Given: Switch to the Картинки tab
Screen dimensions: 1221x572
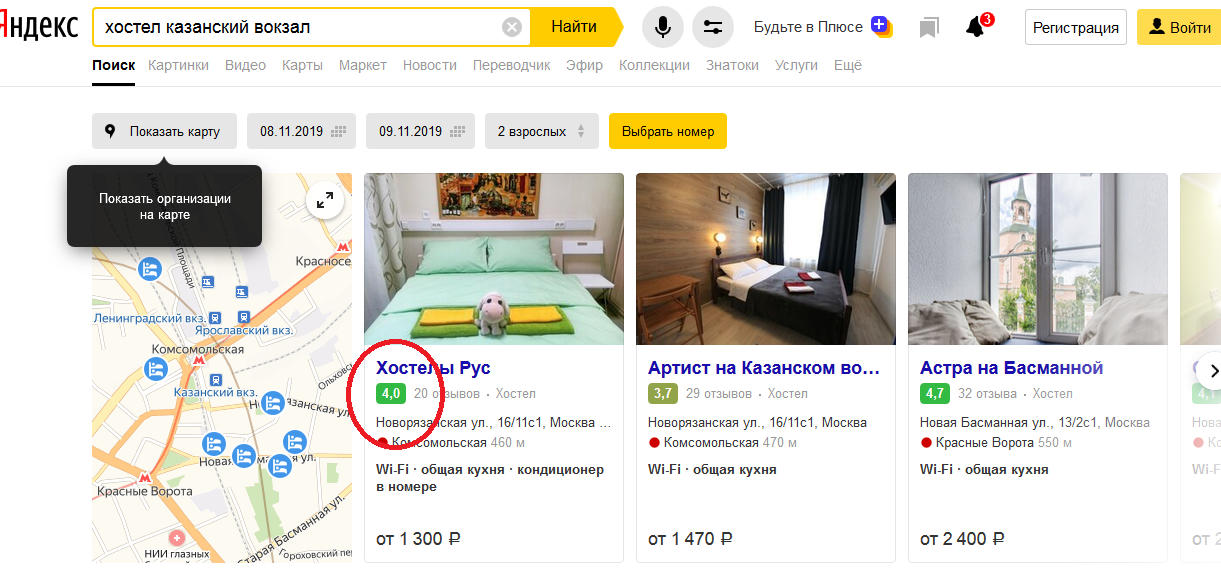Looking at the screenshot, I should [178, 65].
